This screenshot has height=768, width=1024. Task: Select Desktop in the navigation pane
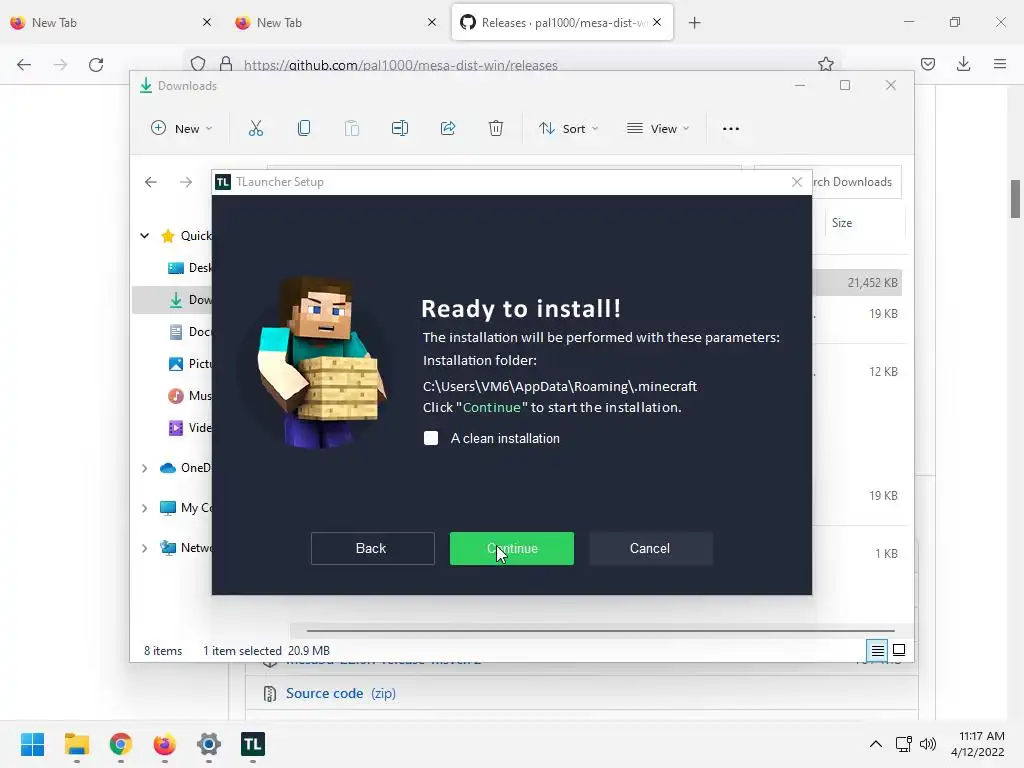(189, 268)
